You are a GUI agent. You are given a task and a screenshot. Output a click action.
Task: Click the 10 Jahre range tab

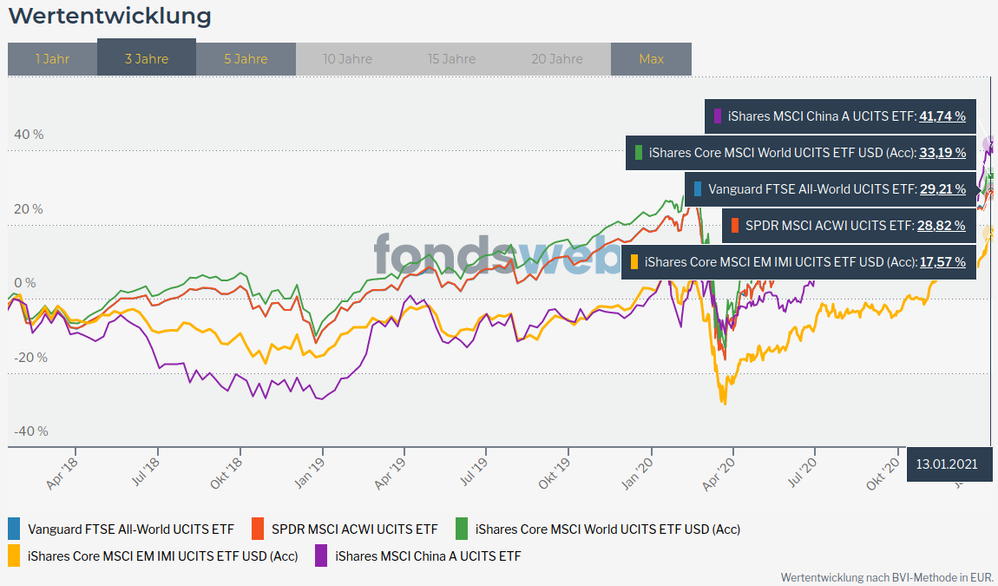347,59
